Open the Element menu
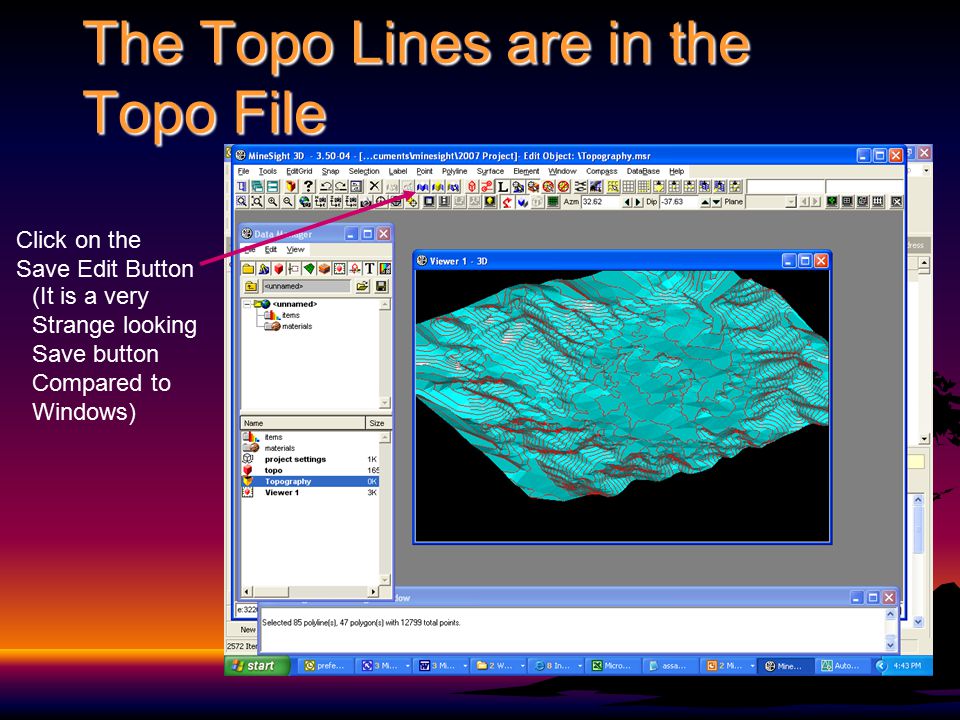The width and height of the screenshot is (960, 720). [x=526, y=171]
